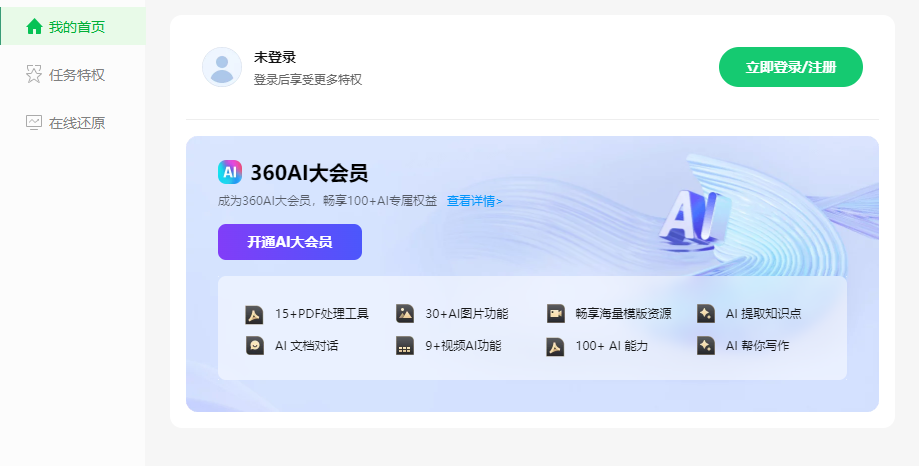The width and height of the screenshot is (919, 466).
Task: Click the 畅享海量模版资源 video icon
Action: click(555, 314)
